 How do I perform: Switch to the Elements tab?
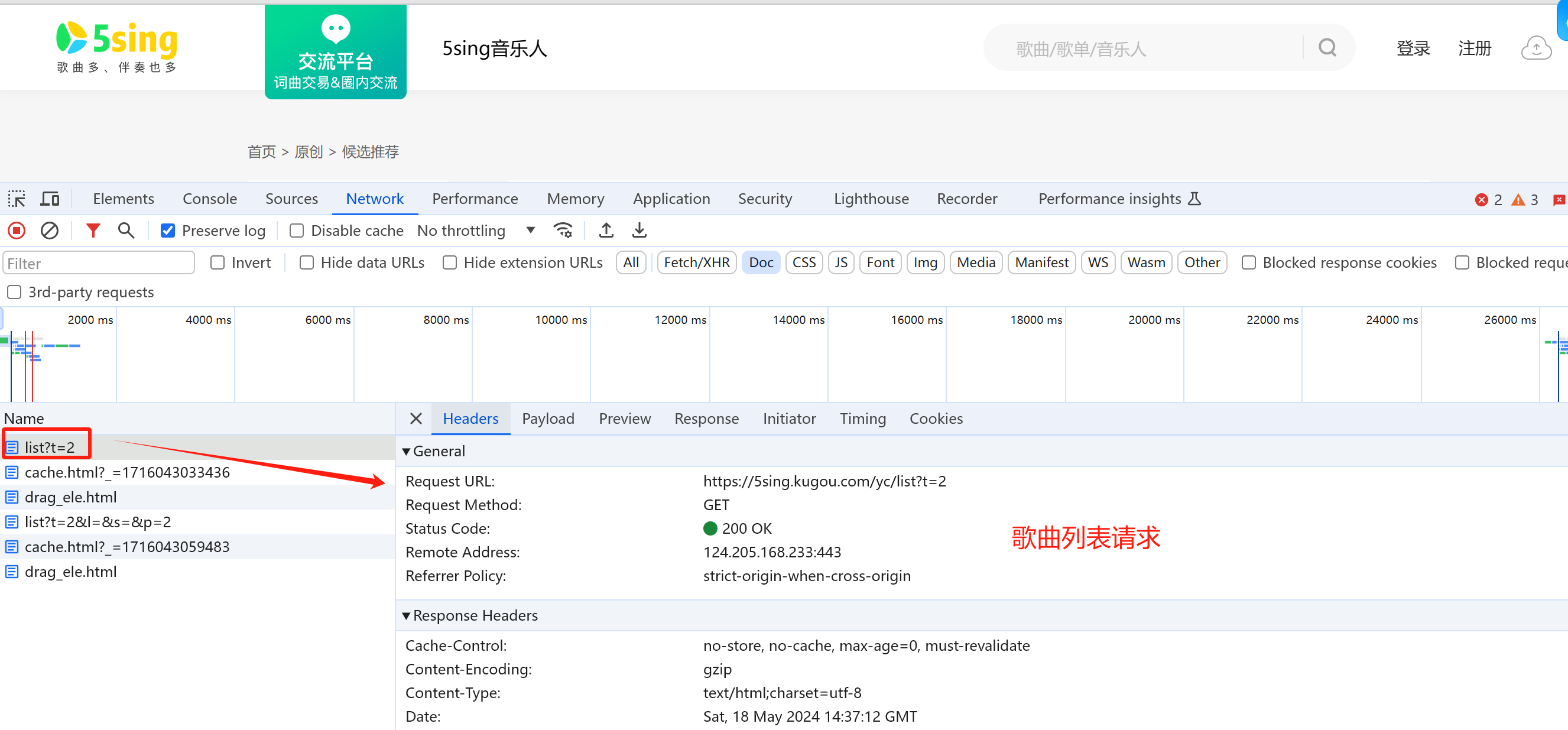click(x=124, y=199)
